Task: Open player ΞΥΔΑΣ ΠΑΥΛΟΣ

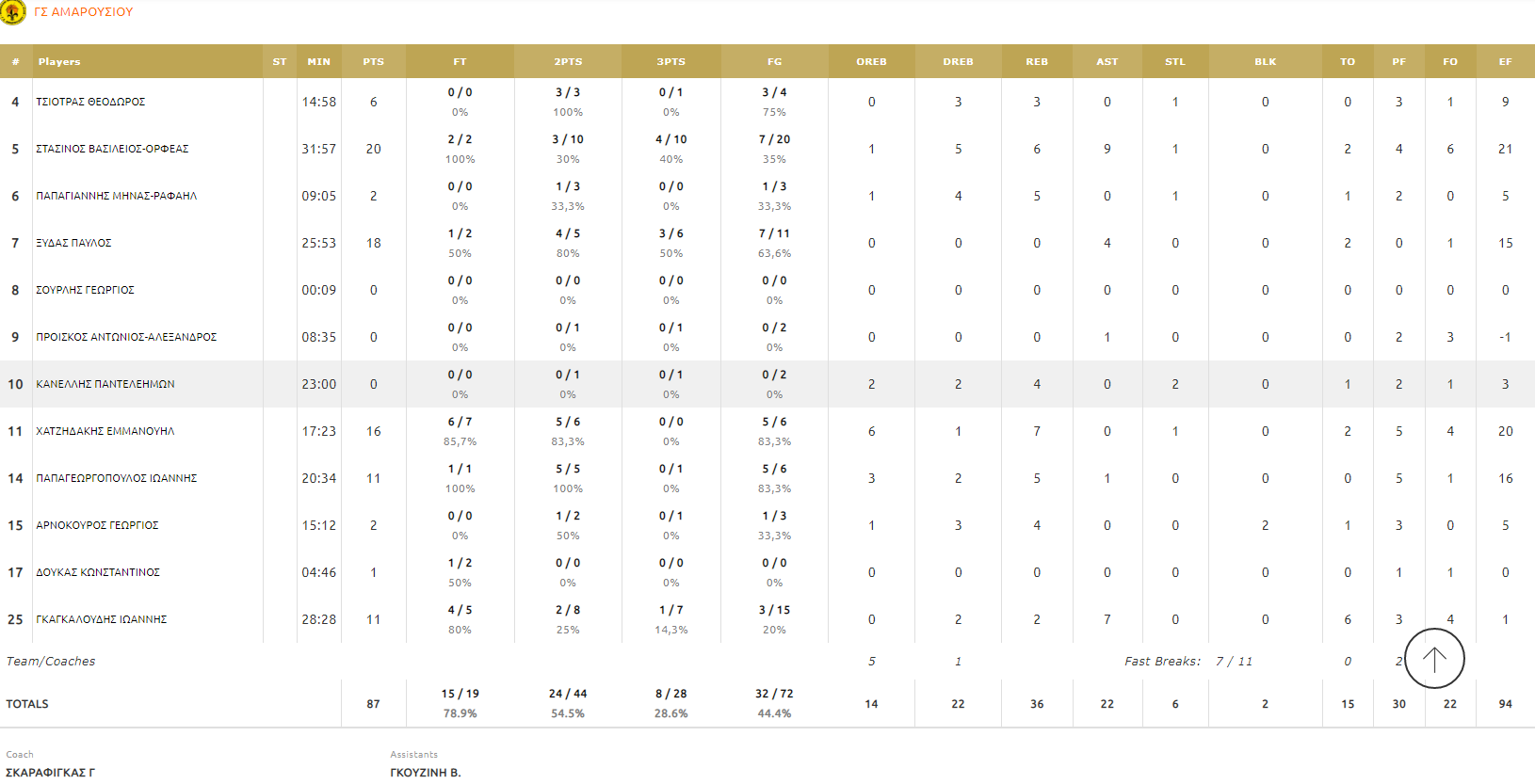Action: coord(73,243)
